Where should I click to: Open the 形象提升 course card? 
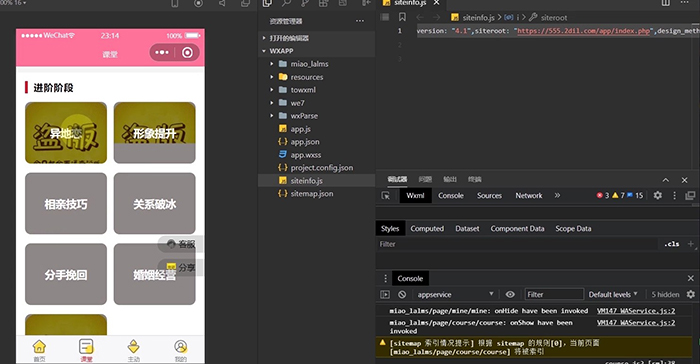pos(154,133)
